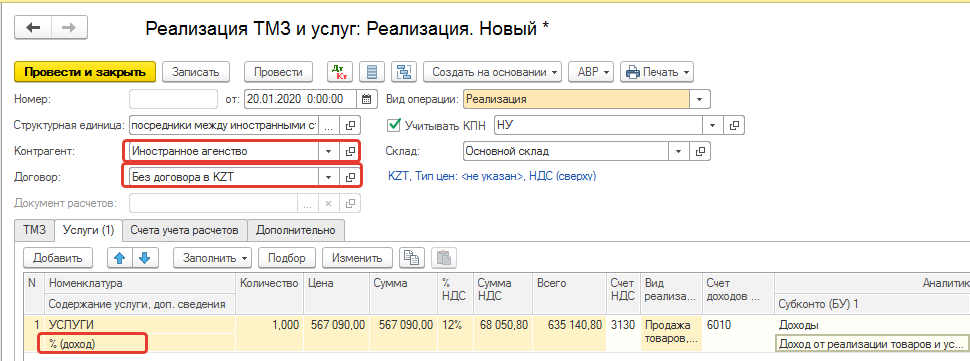Open Печать dropdown menu
970x361 pixels.
click(656, 72)
